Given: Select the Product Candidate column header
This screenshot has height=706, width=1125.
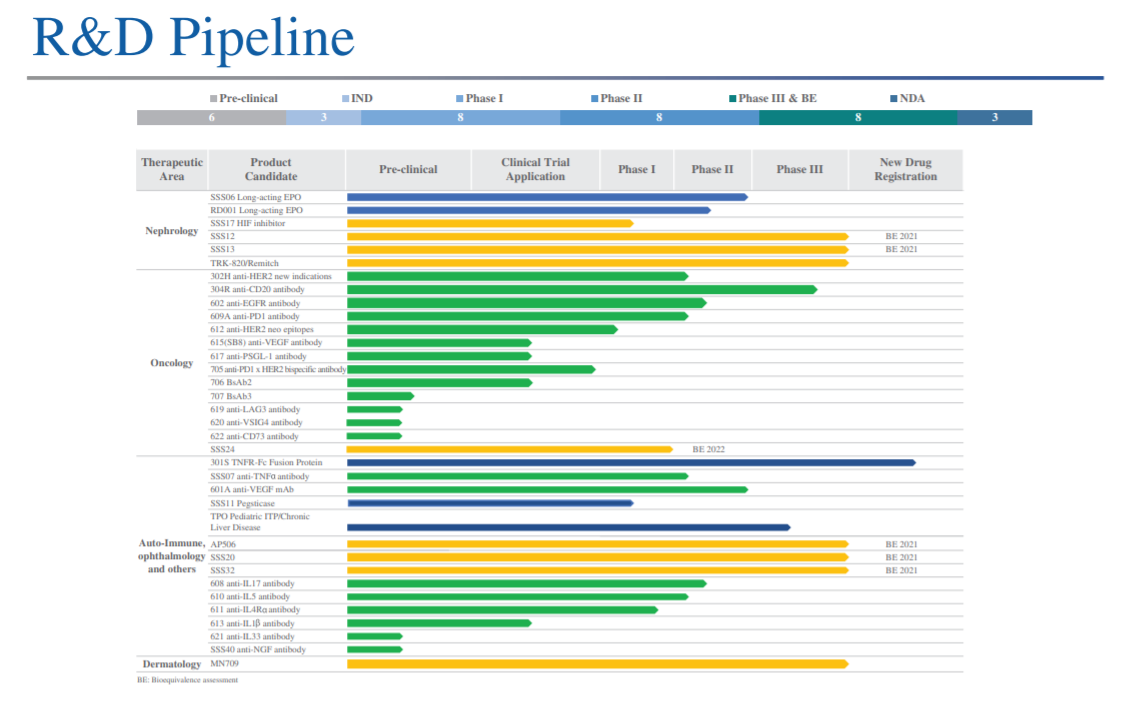Looking at the screenshot, I should click(271, 169).
